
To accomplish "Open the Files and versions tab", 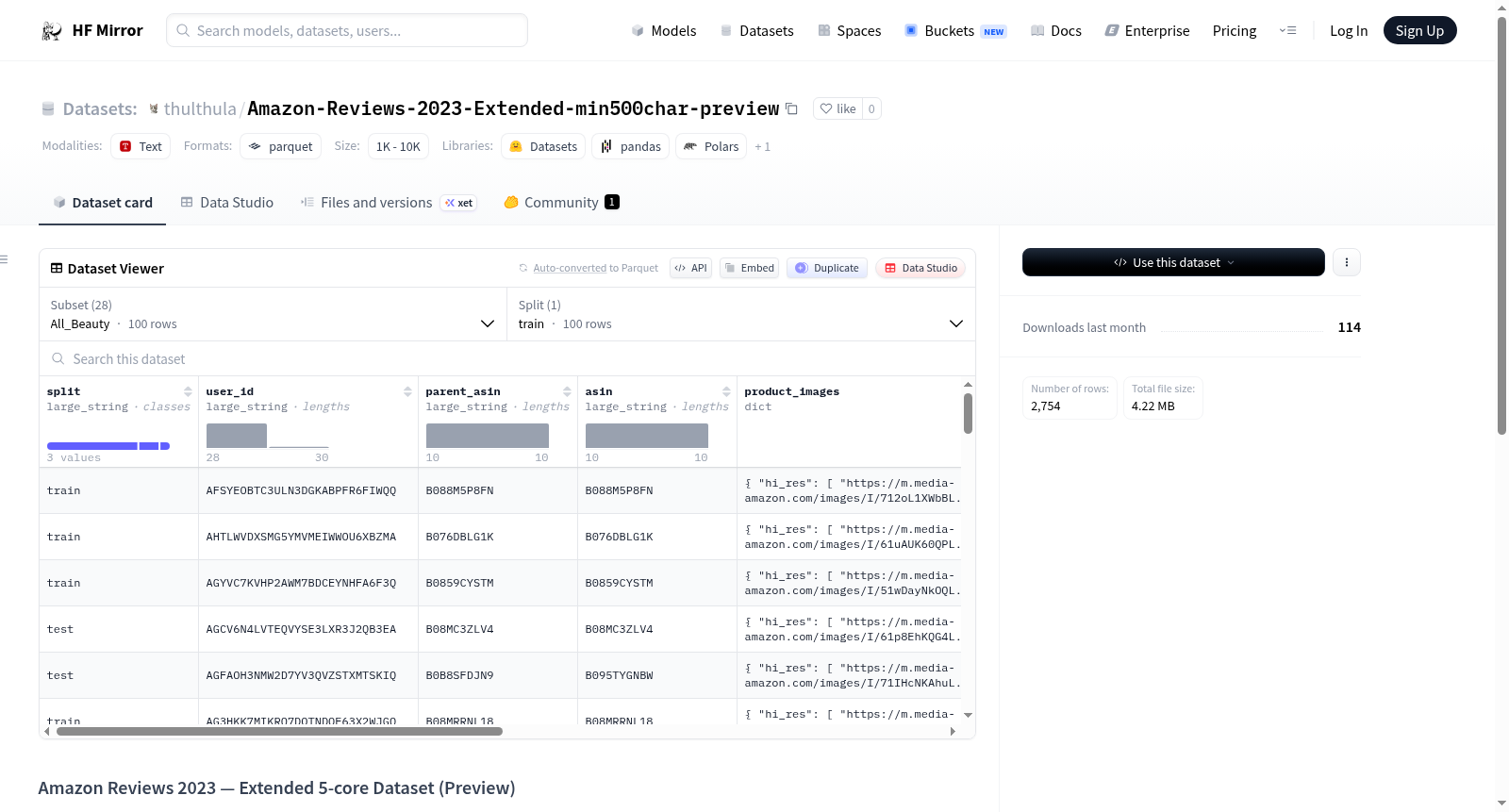I will (389, 203).
